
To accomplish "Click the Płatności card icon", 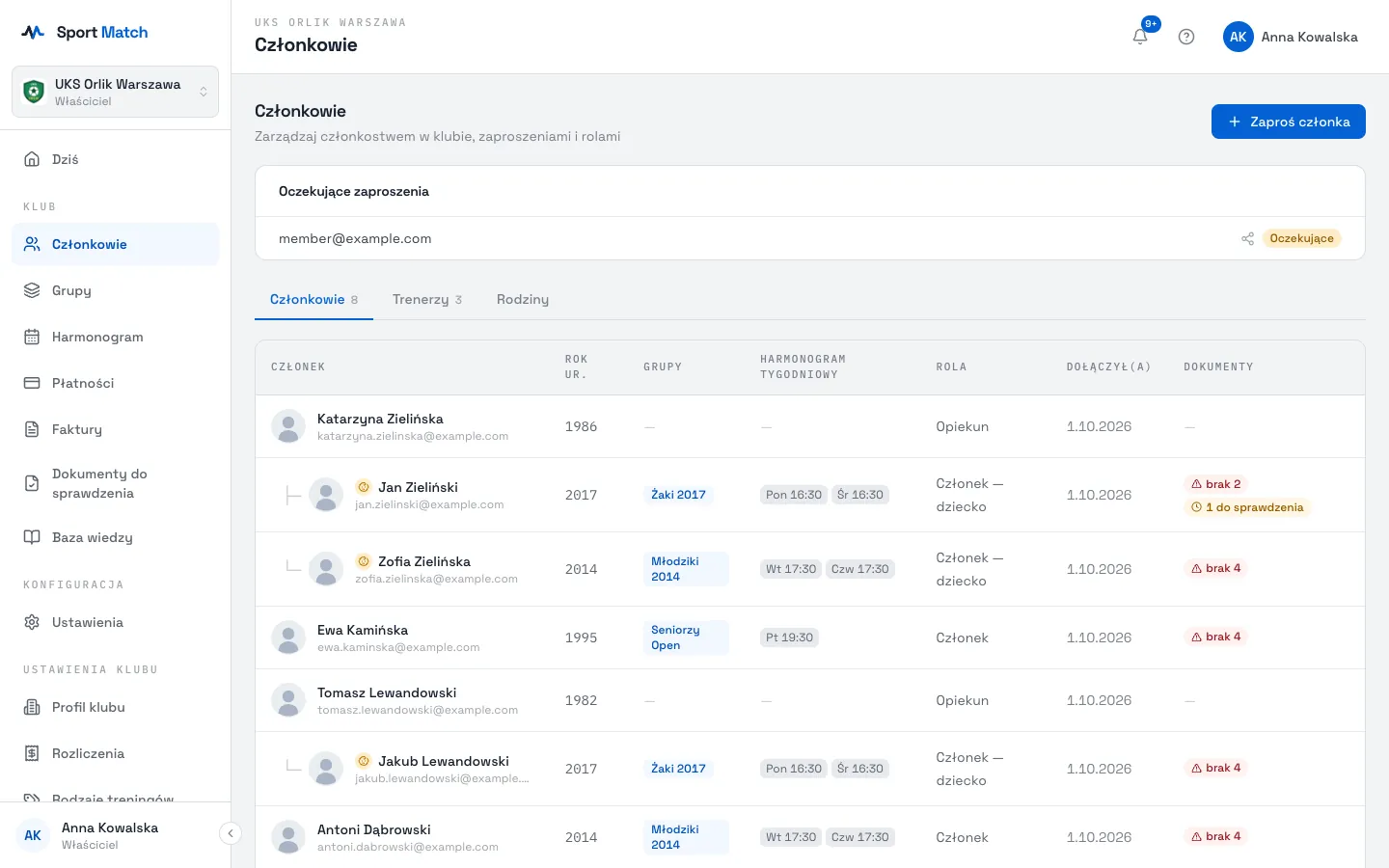I will [32, 383].
